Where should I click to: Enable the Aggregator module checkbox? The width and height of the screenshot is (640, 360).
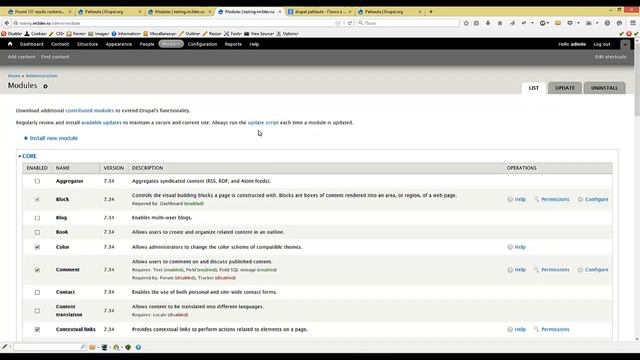pos(37,181)
